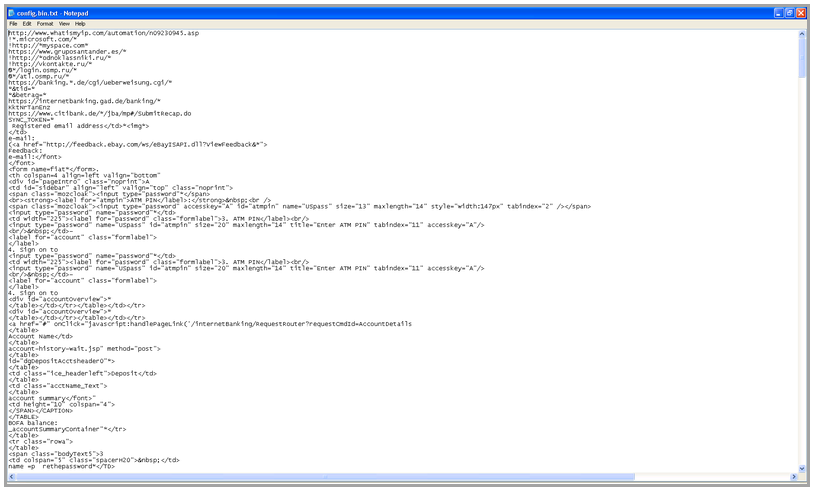The width and height of the screenshot is (816, 494).
Task: Click the 'ice_headerleft' Deposit line
Action: (x=82, y=373)
